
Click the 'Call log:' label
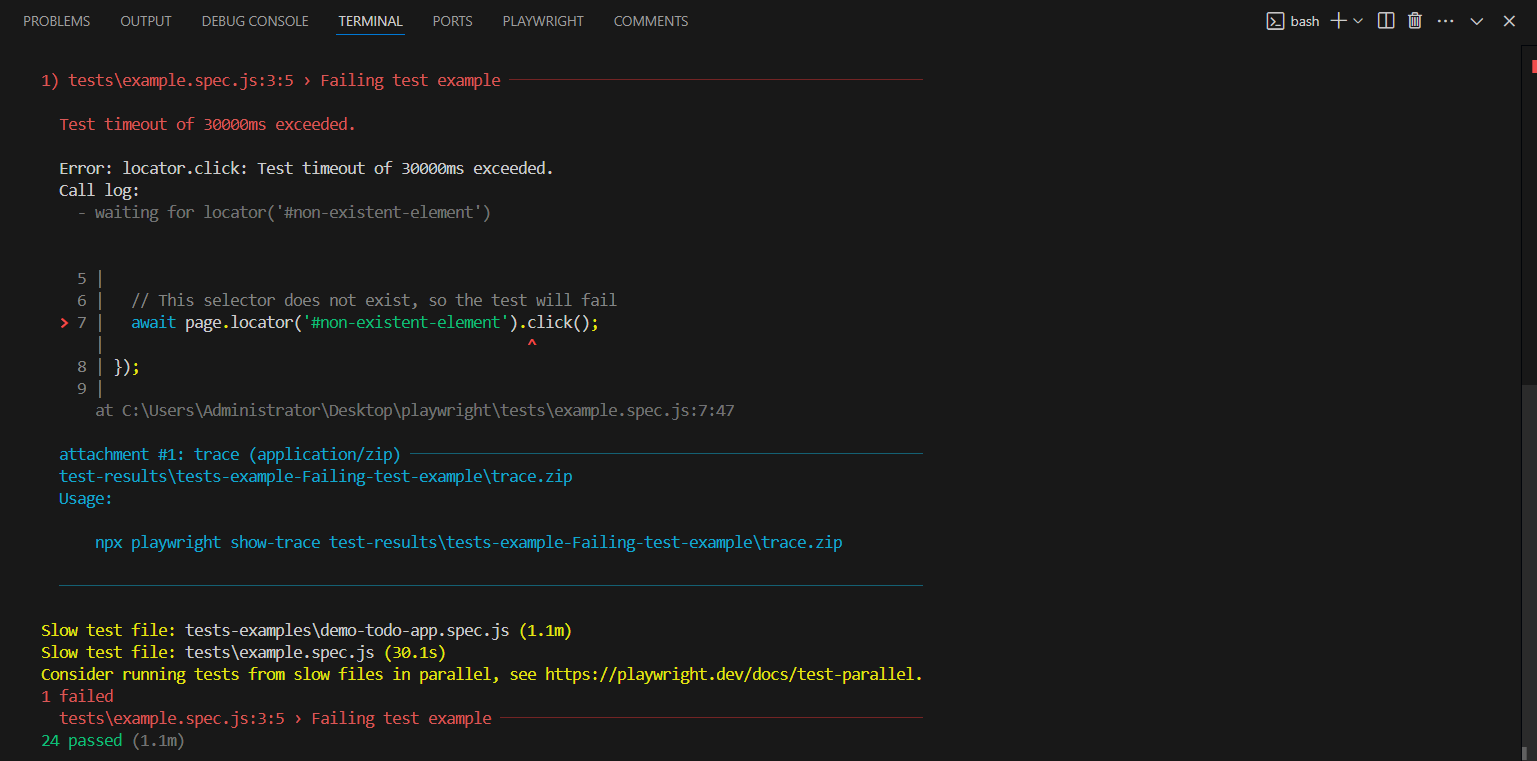point(100,190)
